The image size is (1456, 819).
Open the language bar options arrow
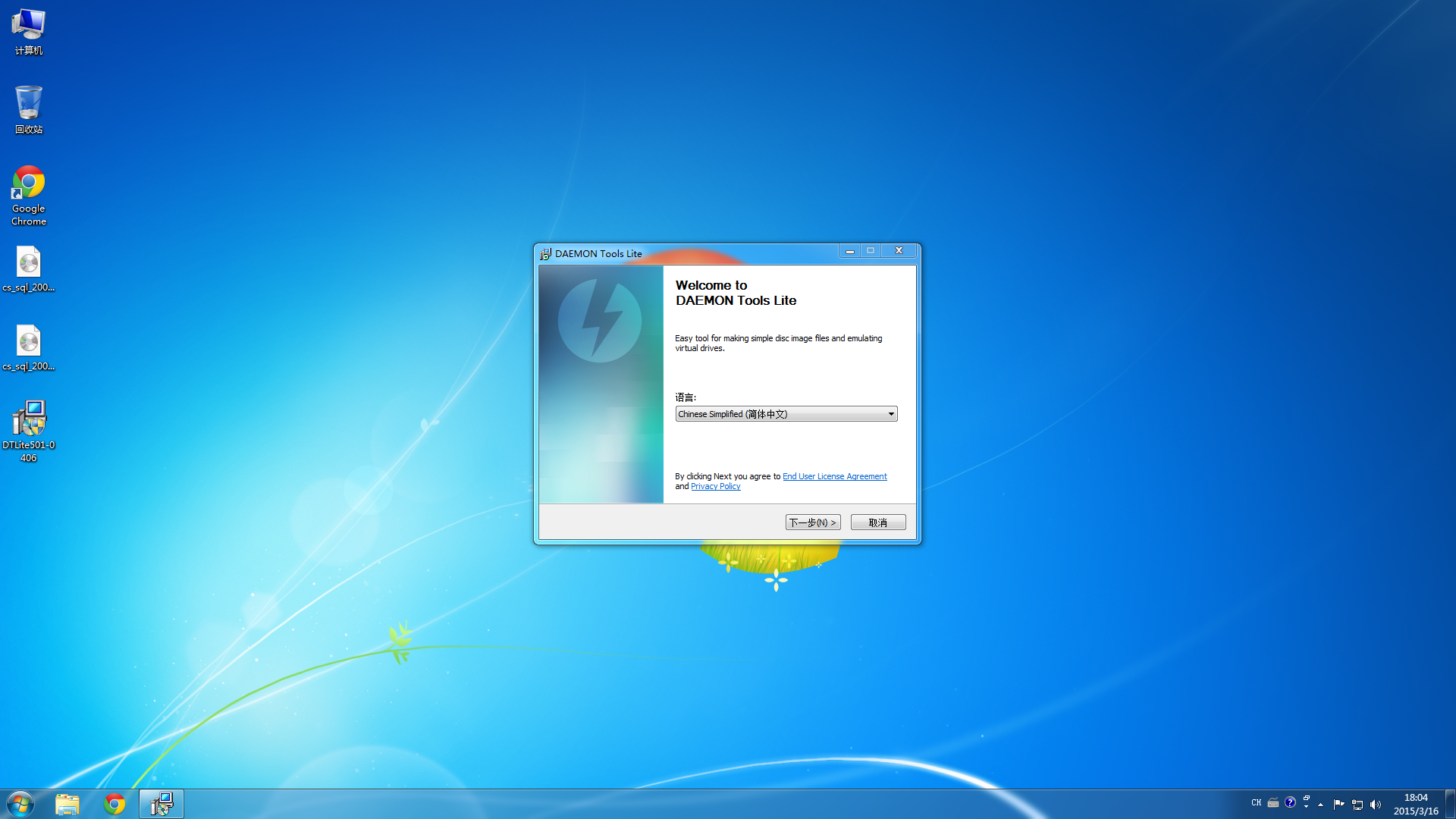click(x=1307, y=807)
